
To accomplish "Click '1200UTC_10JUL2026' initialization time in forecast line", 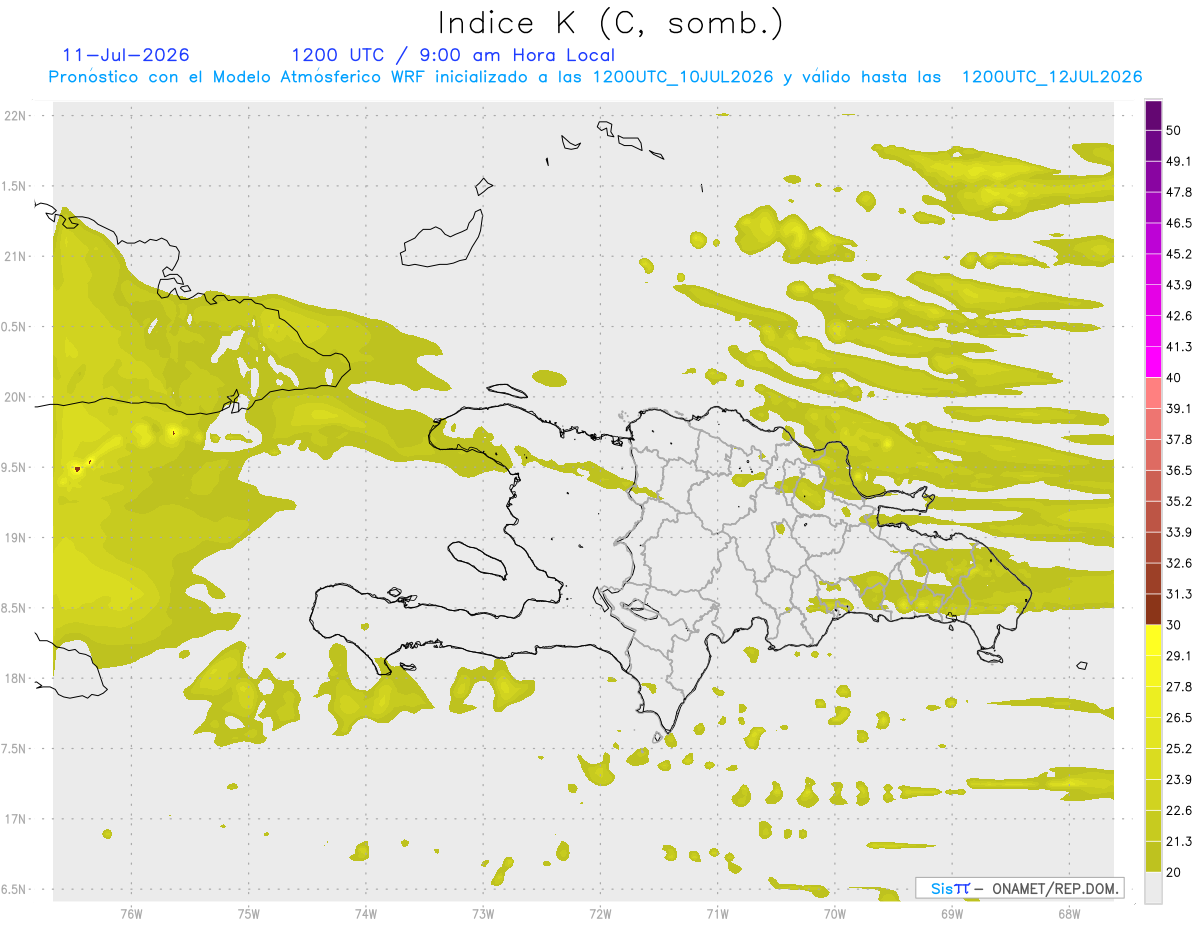I will pyautogui.click(x=683, y=77).
